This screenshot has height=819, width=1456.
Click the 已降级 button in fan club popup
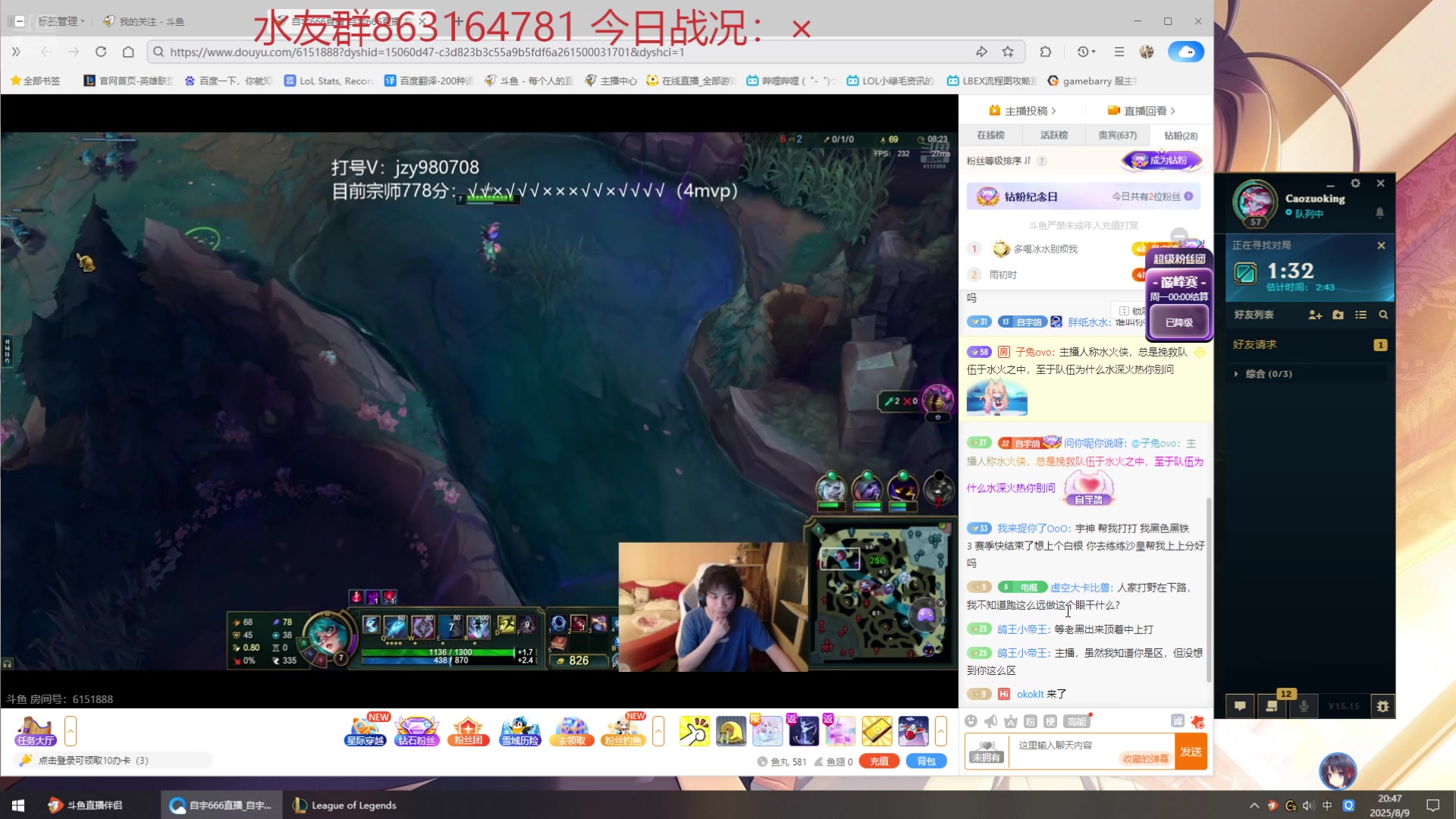[x=1179, y=322]
